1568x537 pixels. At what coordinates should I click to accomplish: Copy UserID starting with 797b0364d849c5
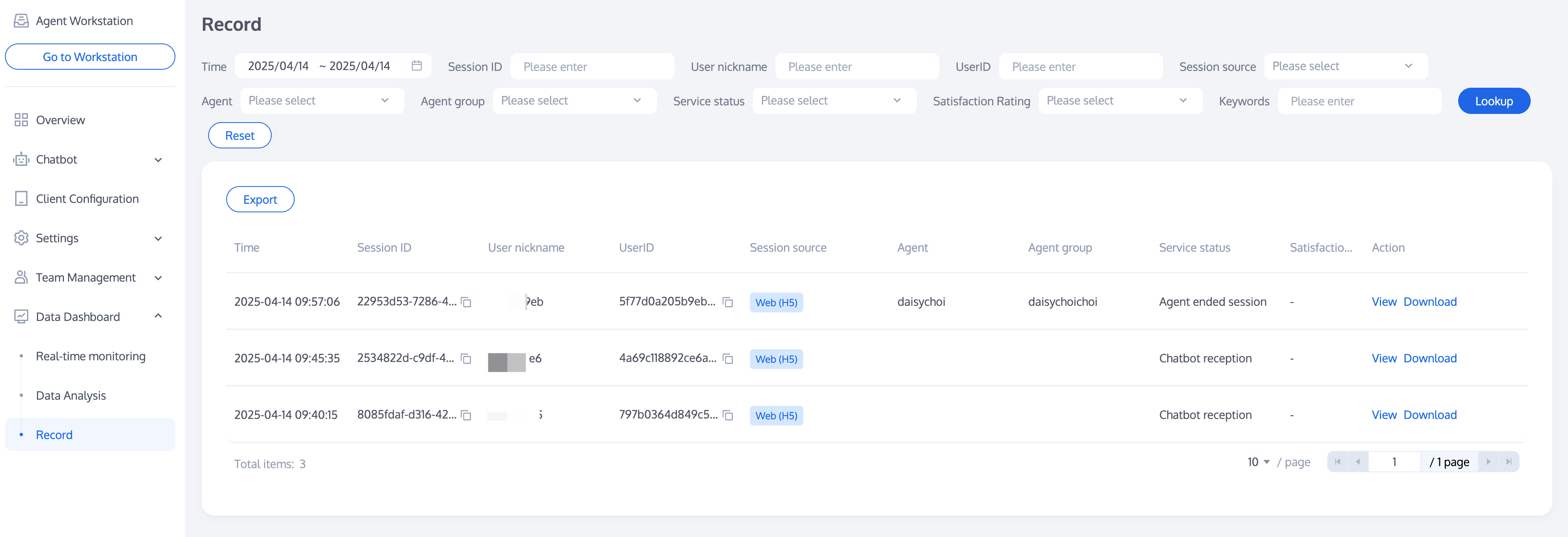click(x=727, y=415)
